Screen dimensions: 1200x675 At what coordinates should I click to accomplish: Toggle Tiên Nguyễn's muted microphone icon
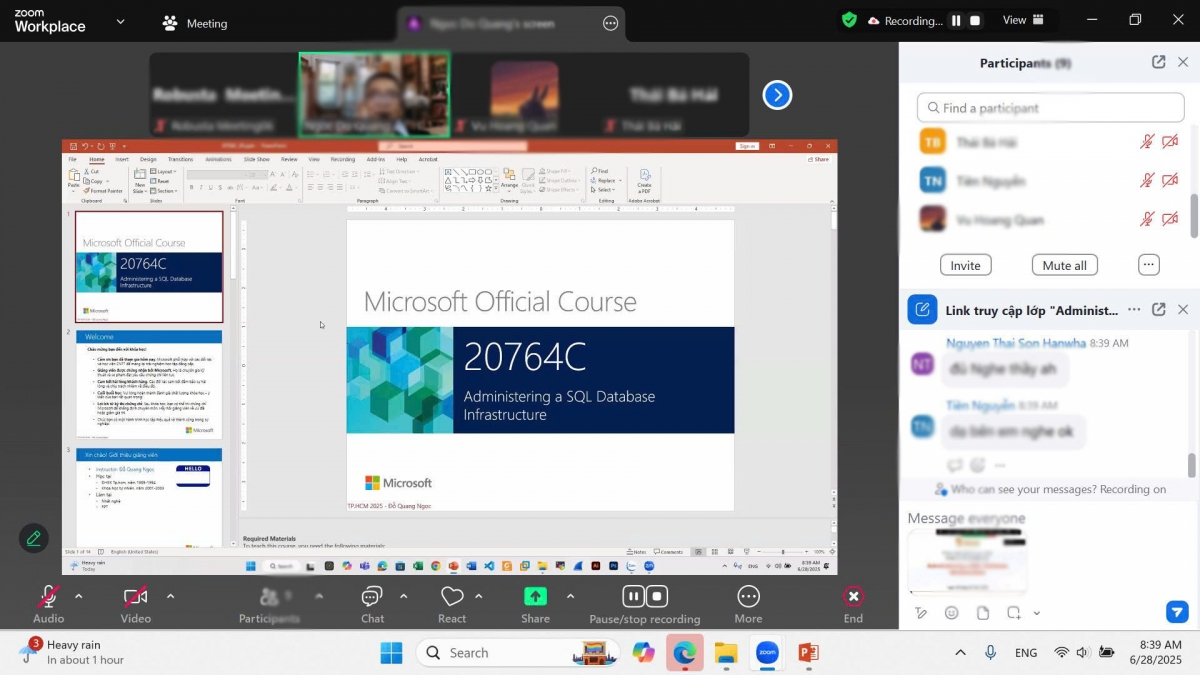[x=1148, y=181]
